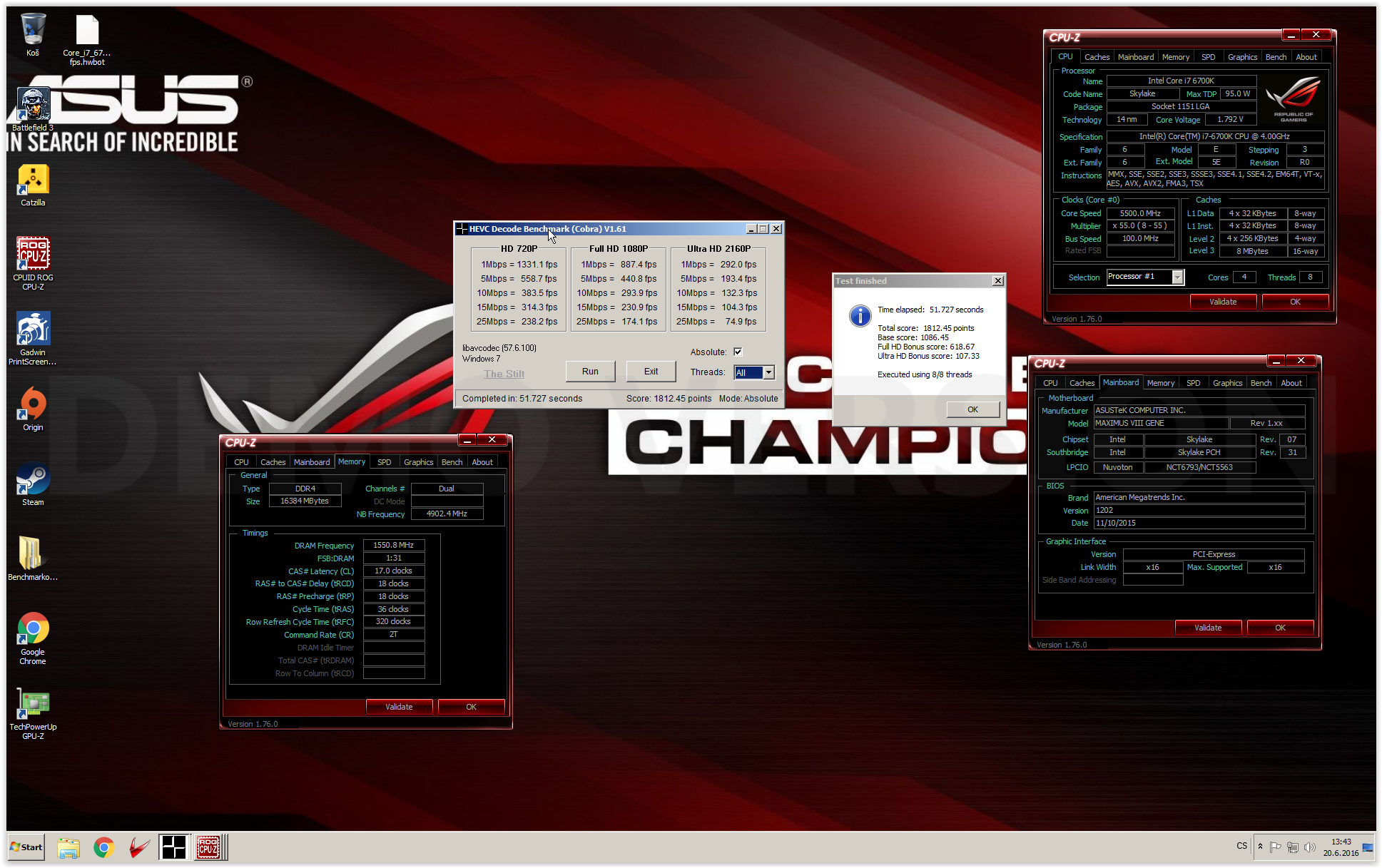1382x868 pixels.
Task: Click the Start button
Action: click(x=26, y=847)
